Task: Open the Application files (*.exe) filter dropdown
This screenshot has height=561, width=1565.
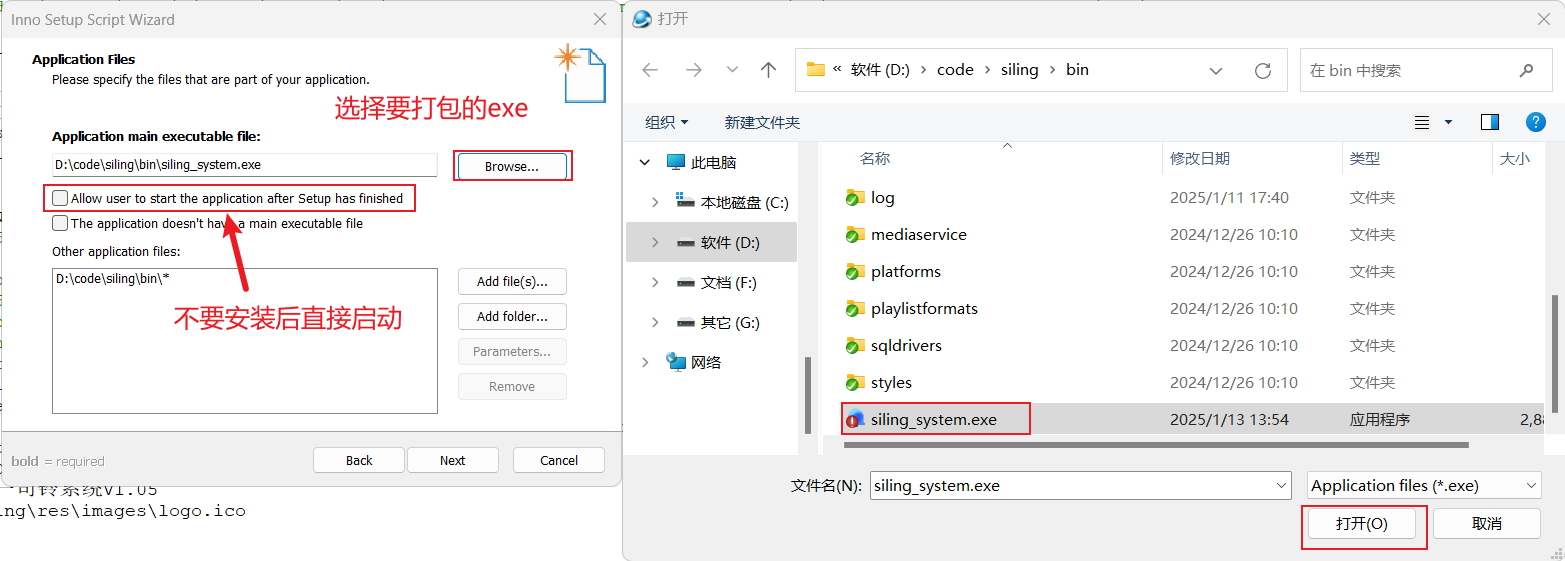Action: (x=1424, y=485)
